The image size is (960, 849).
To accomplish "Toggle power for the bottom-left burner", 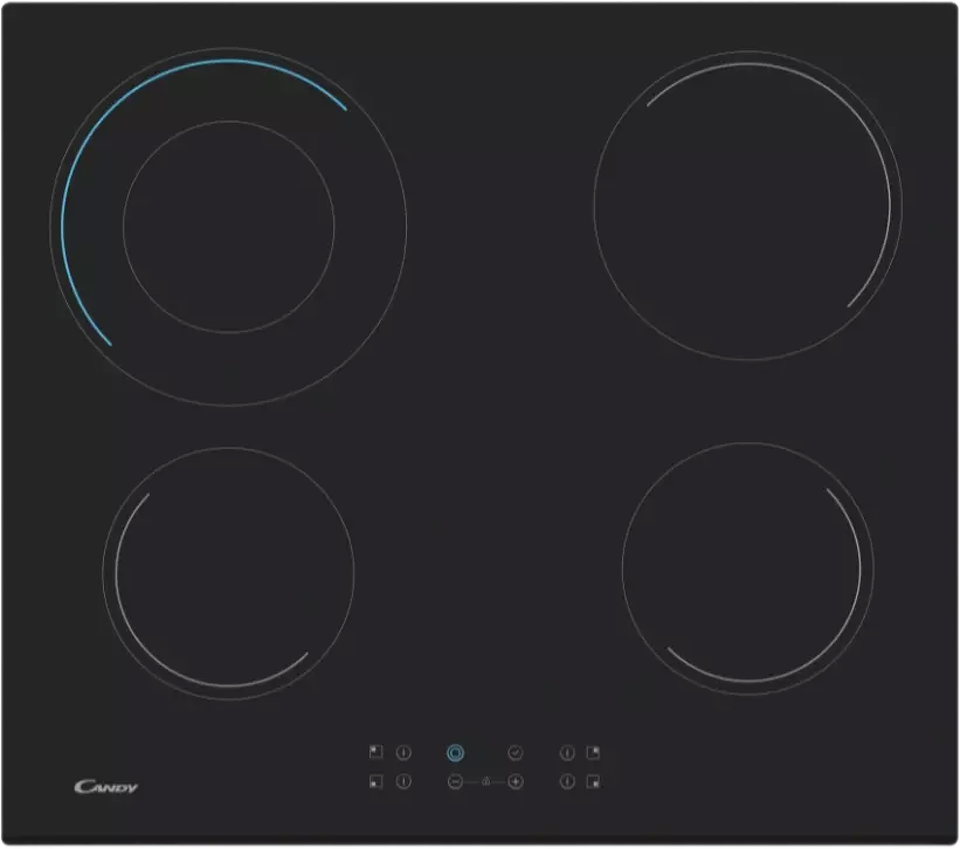I will coord(403,782).
